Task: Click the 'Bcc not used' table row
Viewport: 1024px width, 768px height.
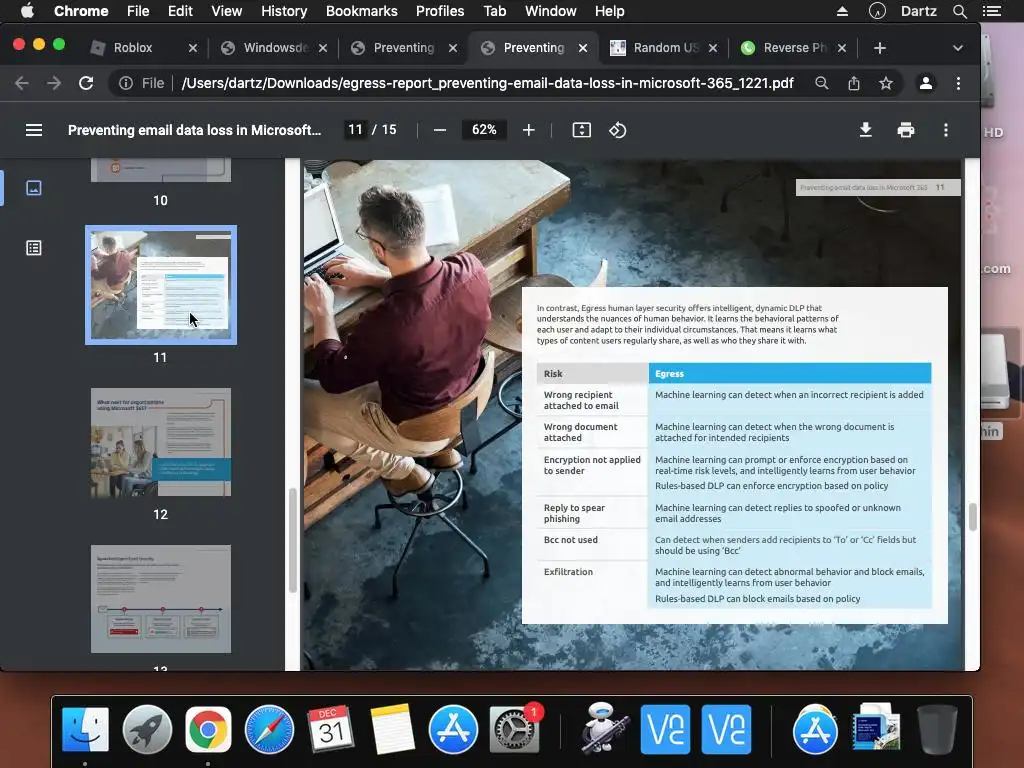Action: [x=734, y=545]
